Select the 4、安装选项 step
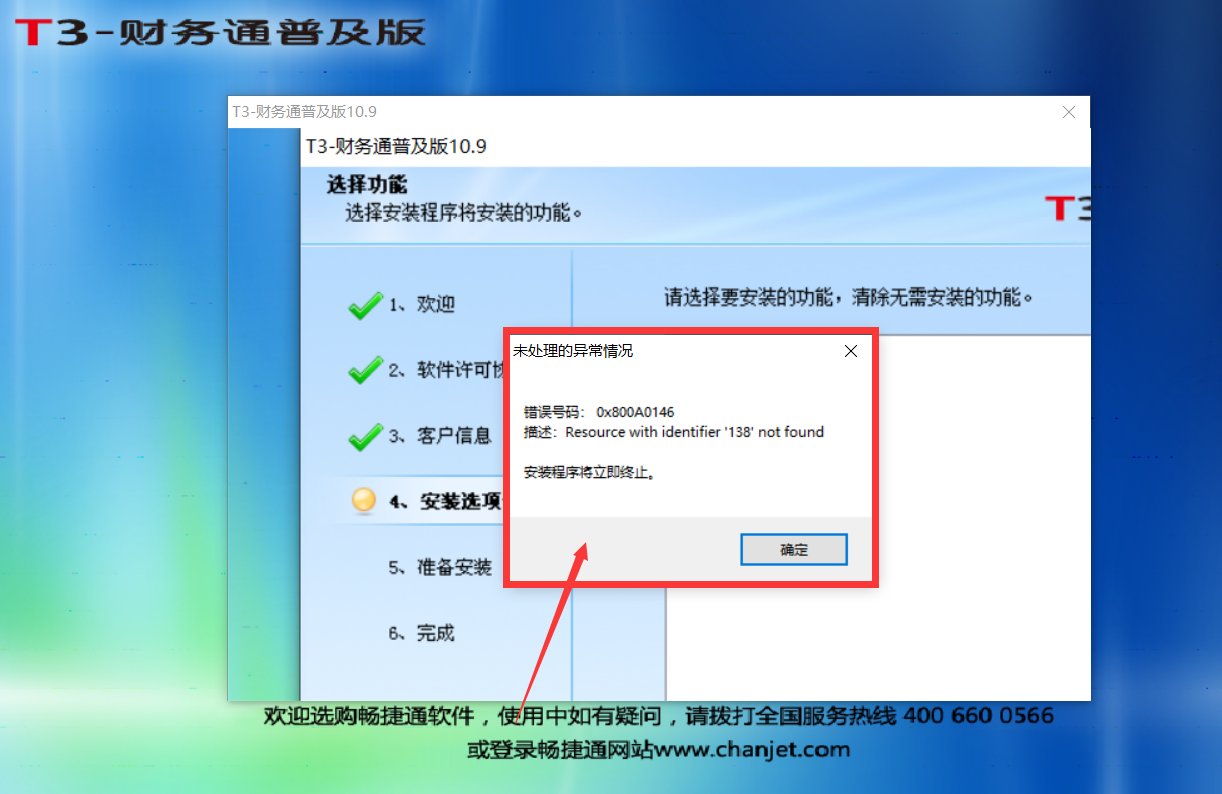 tap(444, 501)
